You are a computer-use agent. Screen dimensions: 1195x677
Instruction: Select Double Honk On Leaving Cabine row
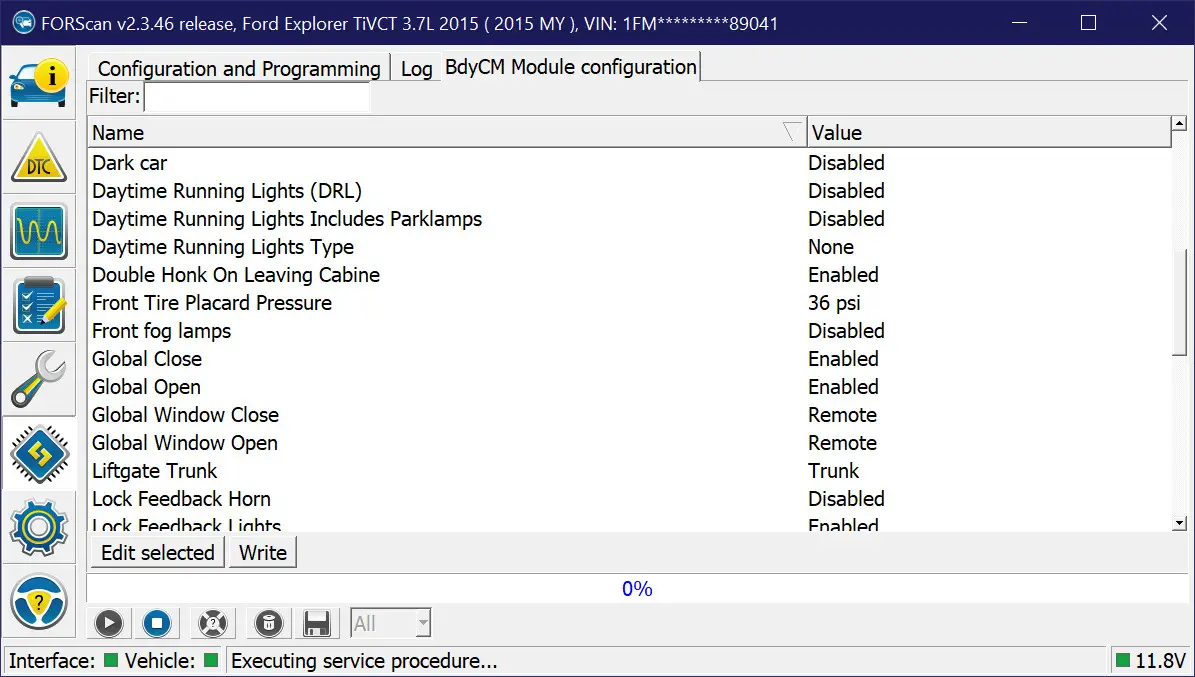630,275
